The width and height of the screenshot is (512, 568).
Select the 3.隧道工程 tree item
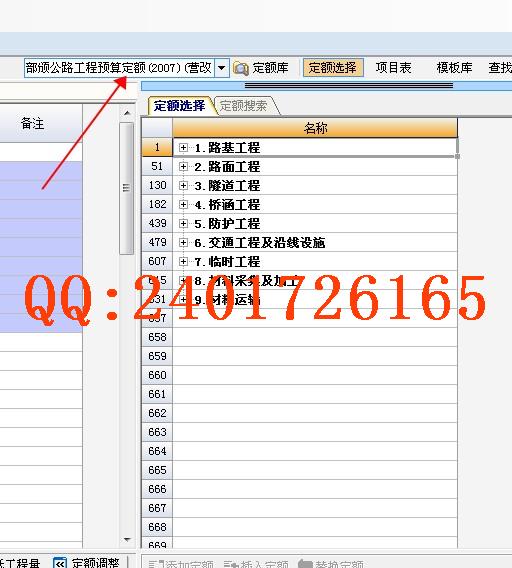(228, 185)
